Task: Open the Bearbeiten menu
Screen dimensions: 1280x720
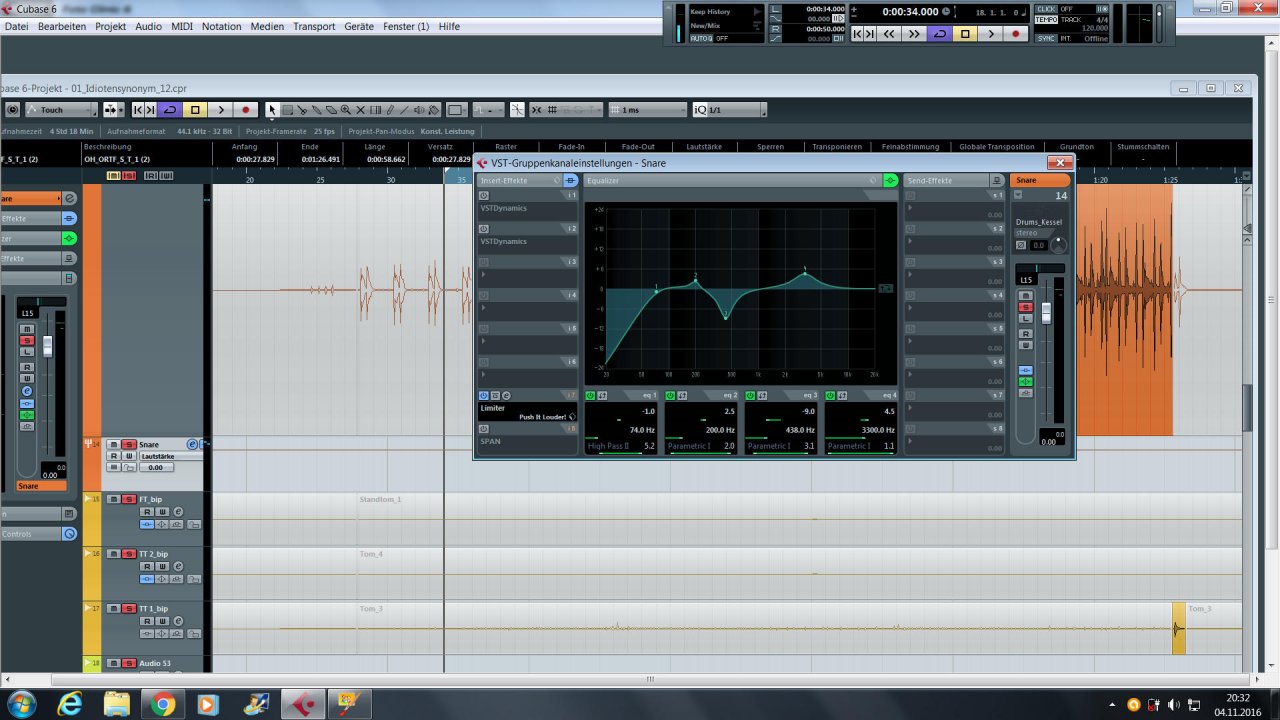Action: [62, 26]
